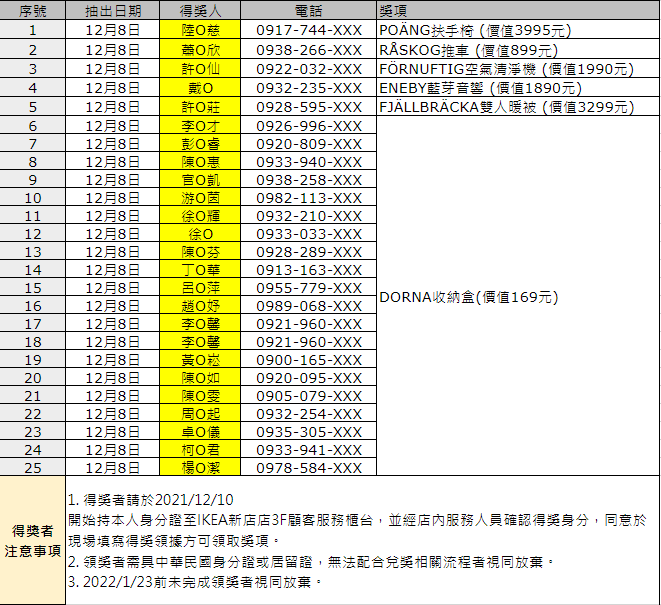Select yellow winner cell 徐O in row 12
Viewport: 661px width, 605px height.
[200, 234]
